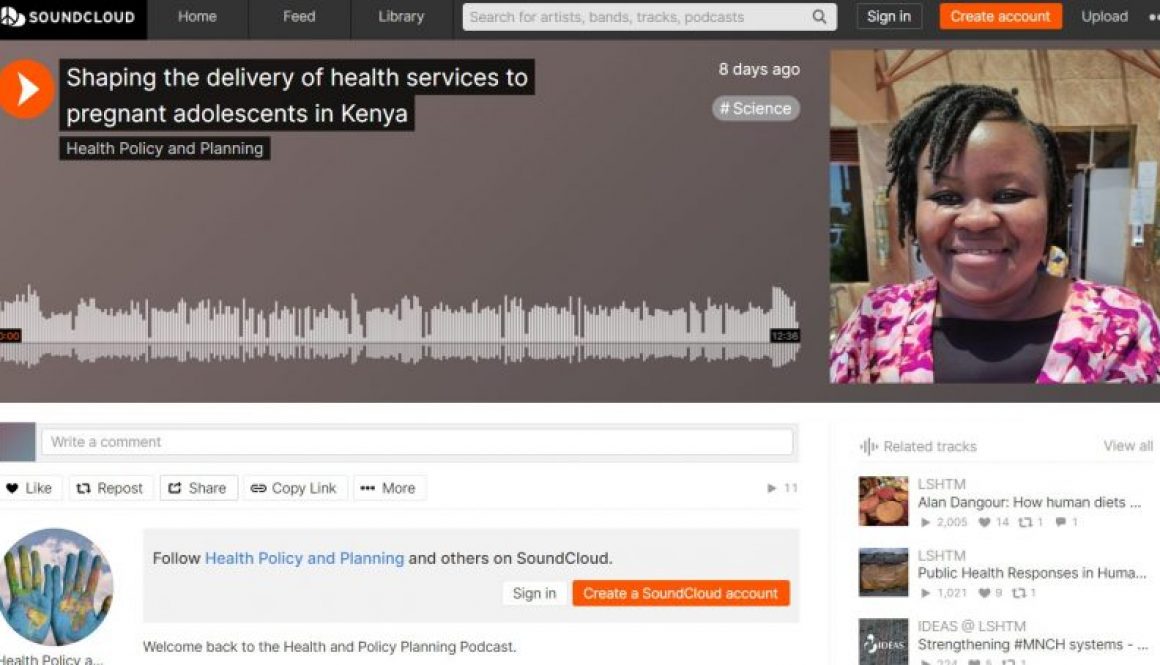Viewport: 1160px width, 665px height.
Task: View the likes on Public Health Responses track
Action: point(991,593)
